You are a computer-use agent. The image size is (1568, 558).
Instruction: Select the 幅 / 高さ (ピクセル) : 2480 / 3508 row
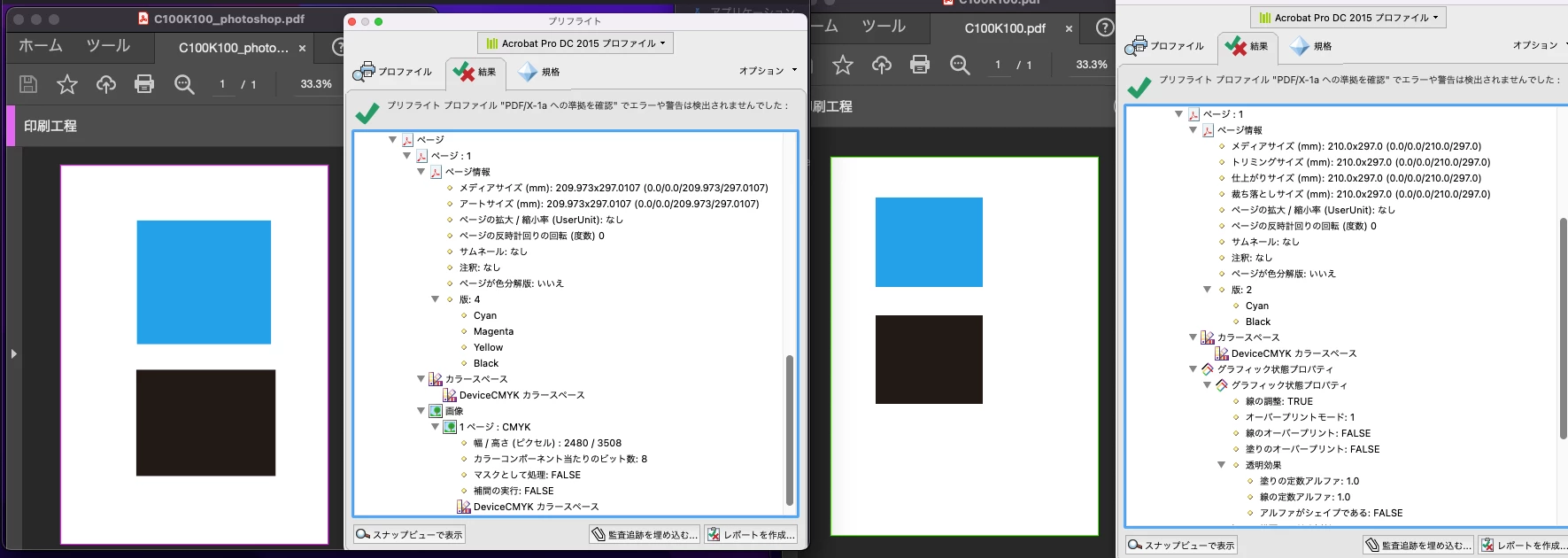click(547, 443)
